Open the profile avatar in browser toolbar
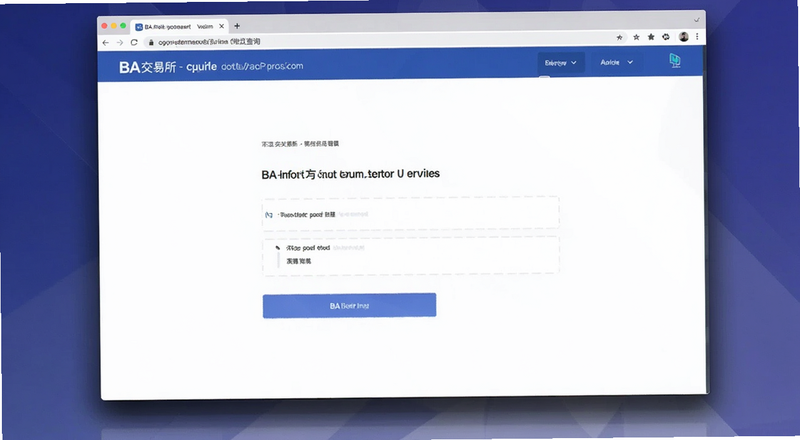This screenshot has height=440, width=800. 684,36
